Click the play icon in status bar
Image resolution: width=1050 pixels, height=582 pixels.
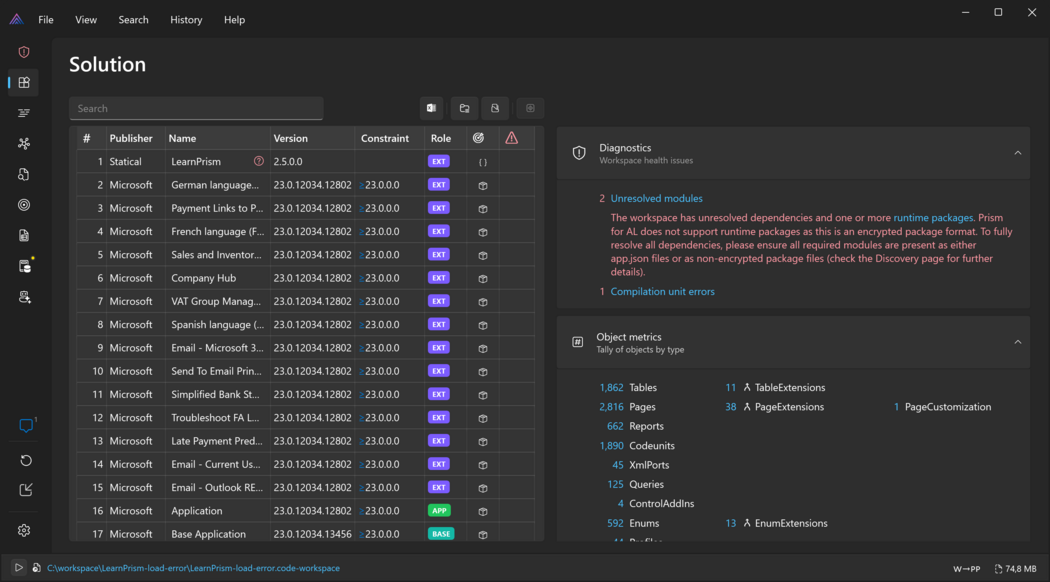(x=19, y=568)
